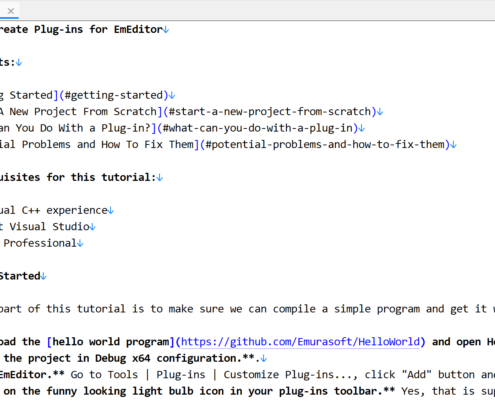This screenshot has width=495, height=400.
Task: Place cursor in the Visual Studio line
Action: 49,227
